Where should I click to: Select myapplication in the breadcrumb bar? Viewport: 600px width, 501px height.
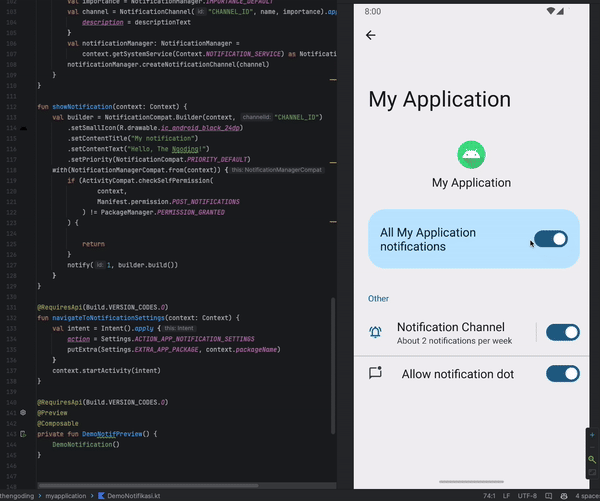(x=67, y=495)
